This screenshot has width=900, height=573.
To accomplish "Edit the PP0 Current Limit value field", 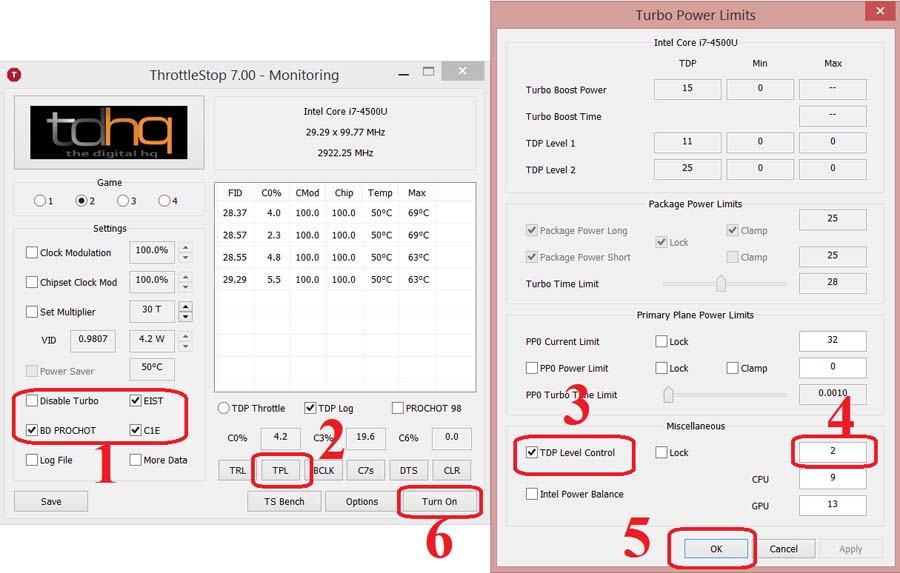I will 832,340.
